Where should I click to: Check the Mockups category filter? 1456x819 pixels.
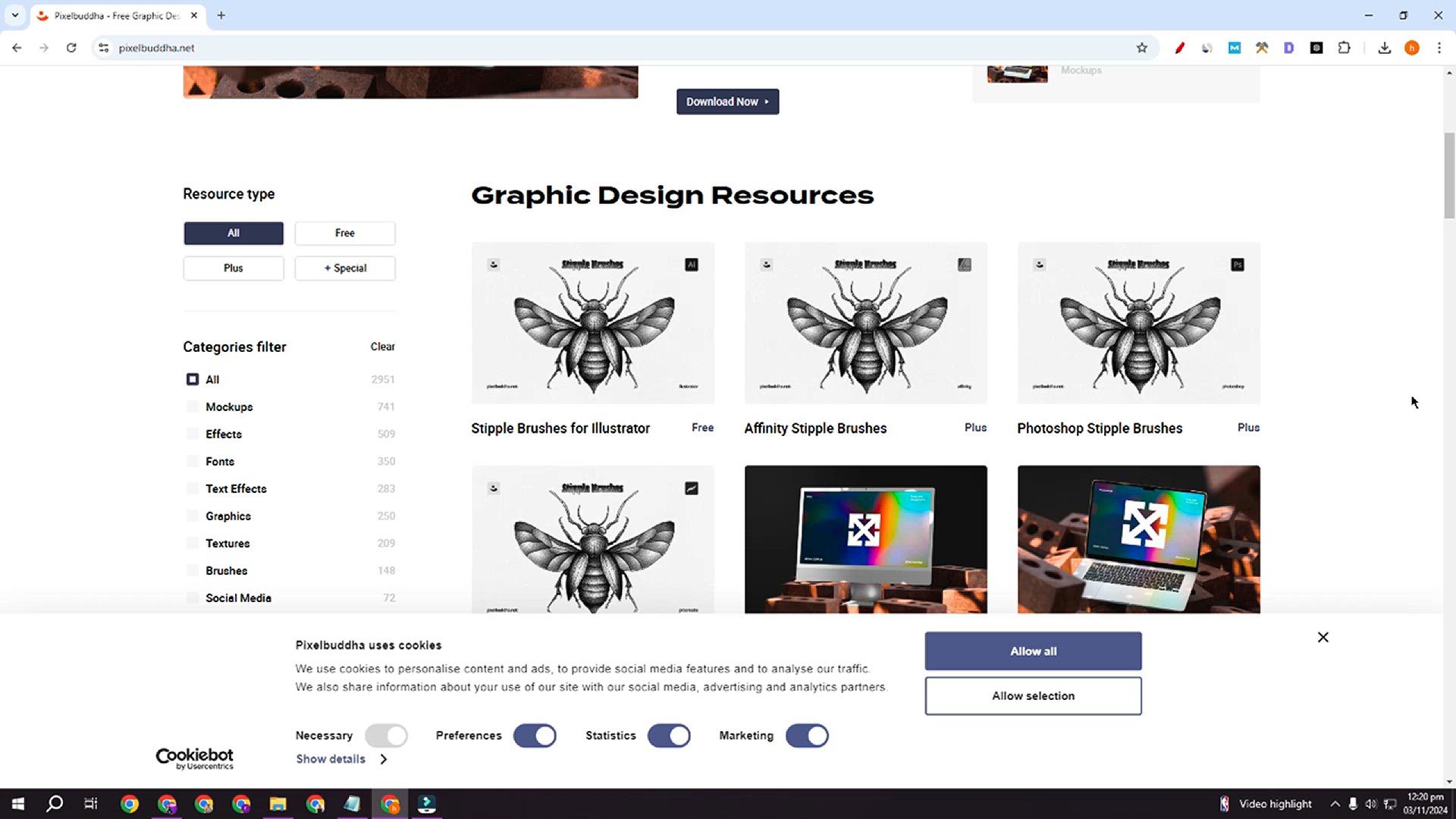[x=193, y=406]
